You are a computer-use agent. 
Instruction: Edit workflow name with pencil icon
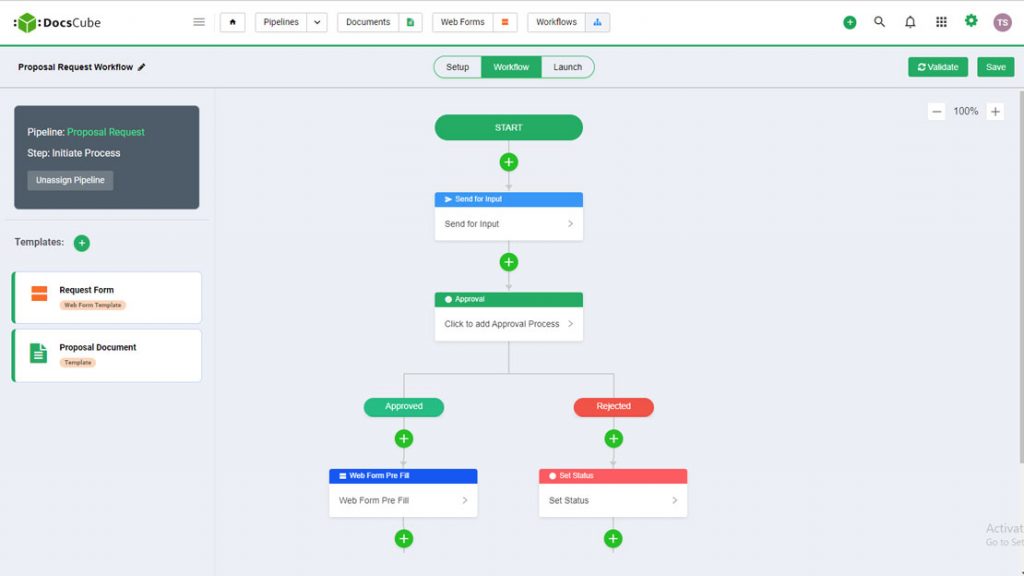click(x=142, y=67)
